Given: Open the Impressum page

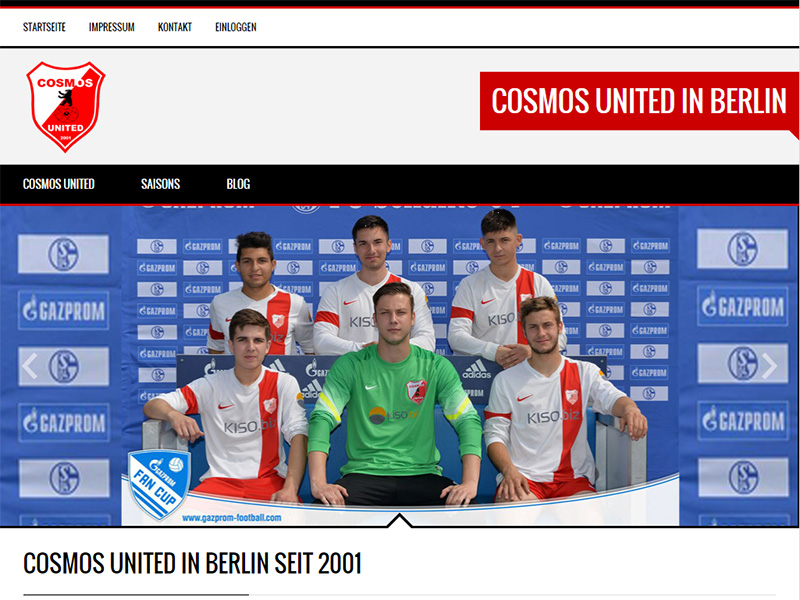Looking at the screenshot, I should [x=112, y=27].
